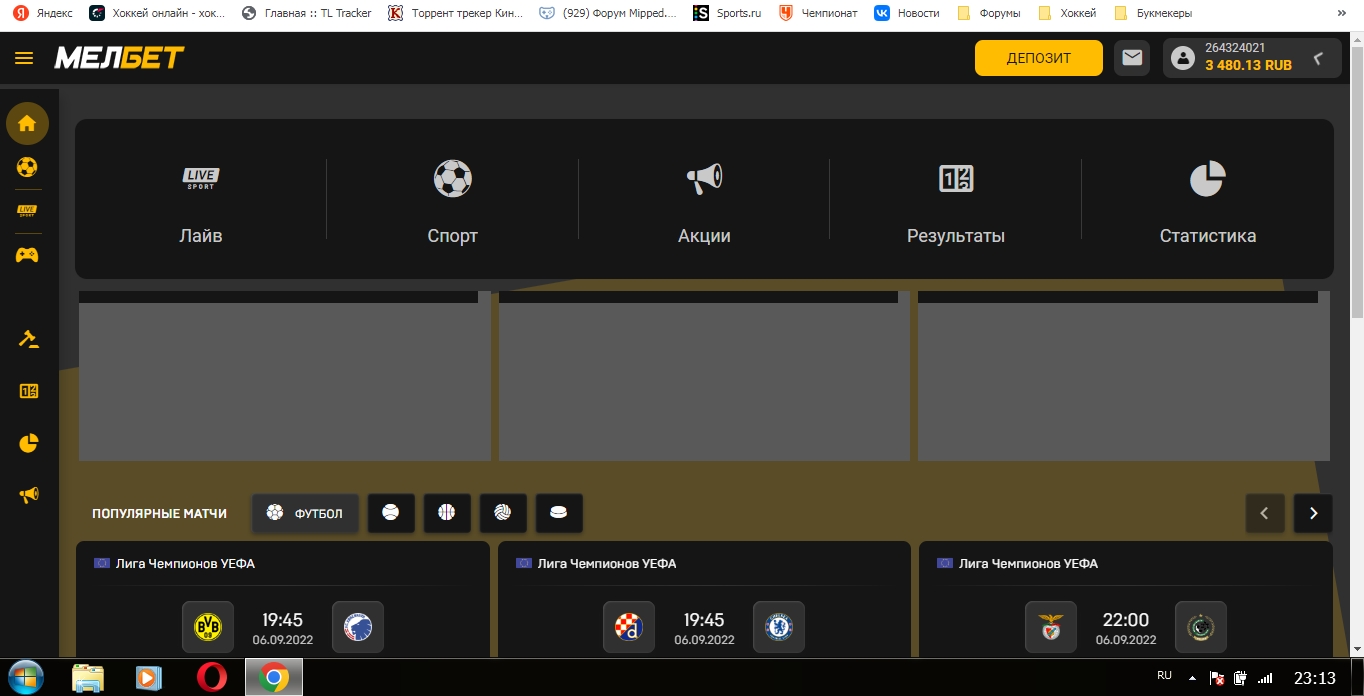1364x696 pixels.
Task: Select the Home icon in sidebar
Action: [x=27, y=124]
